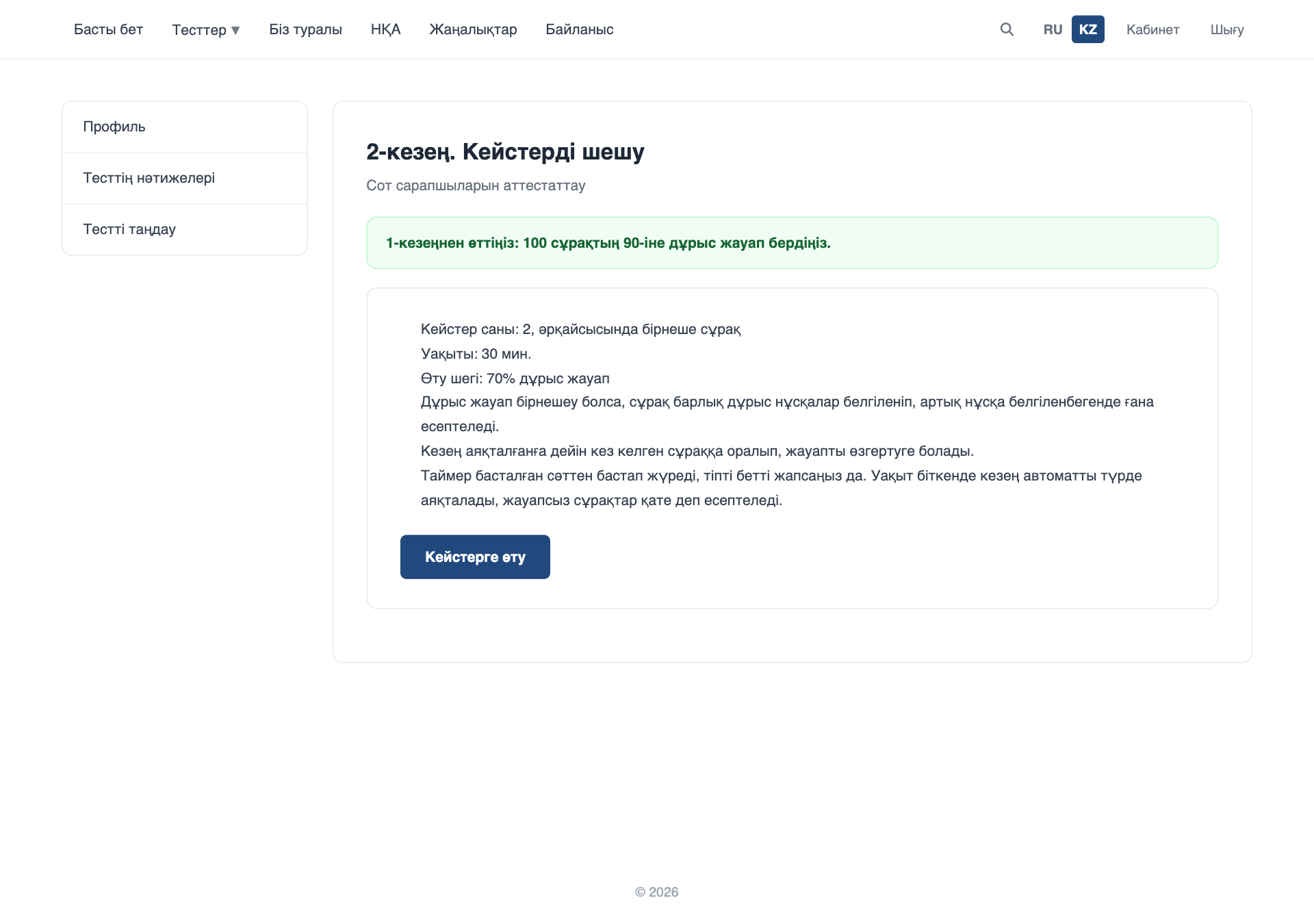Click the subtitle Сот сарапшыларын аттестаттау
This screenshot has width=1314, height=924.
(x=476, y=185)
